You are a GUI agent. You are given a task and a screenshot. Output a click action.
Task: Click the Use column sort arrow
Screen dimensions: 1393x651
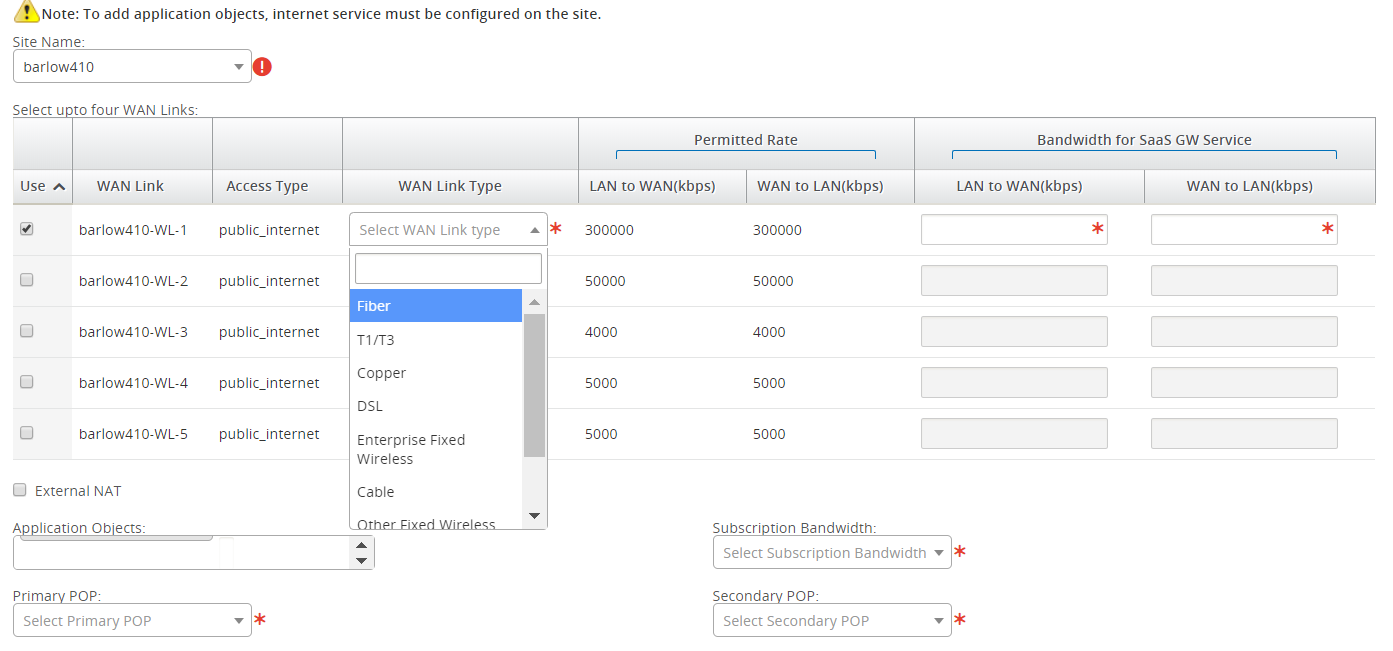pos(59,186)
